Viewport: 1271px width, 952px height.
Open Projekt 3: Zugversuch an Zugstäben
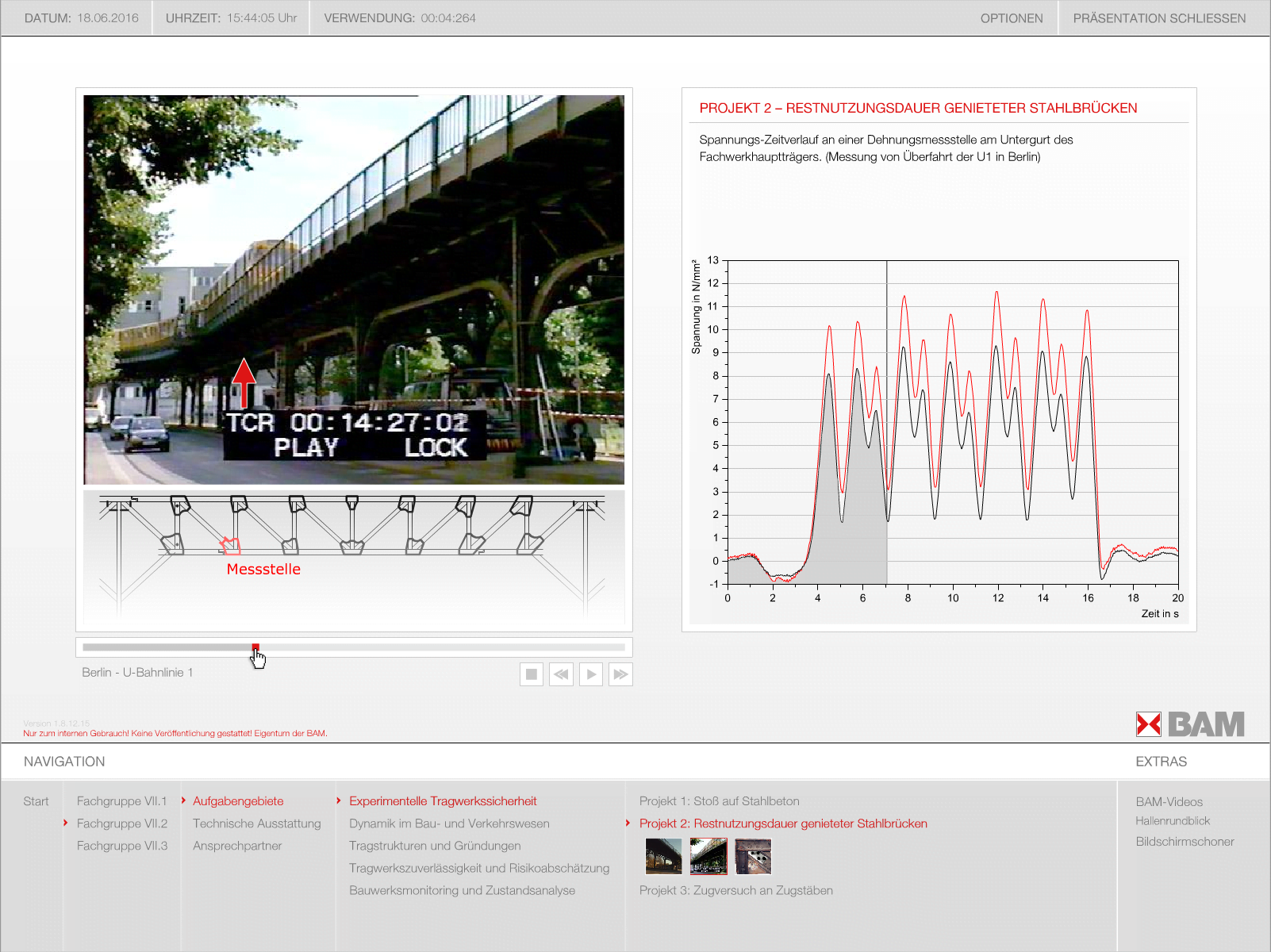735,890
